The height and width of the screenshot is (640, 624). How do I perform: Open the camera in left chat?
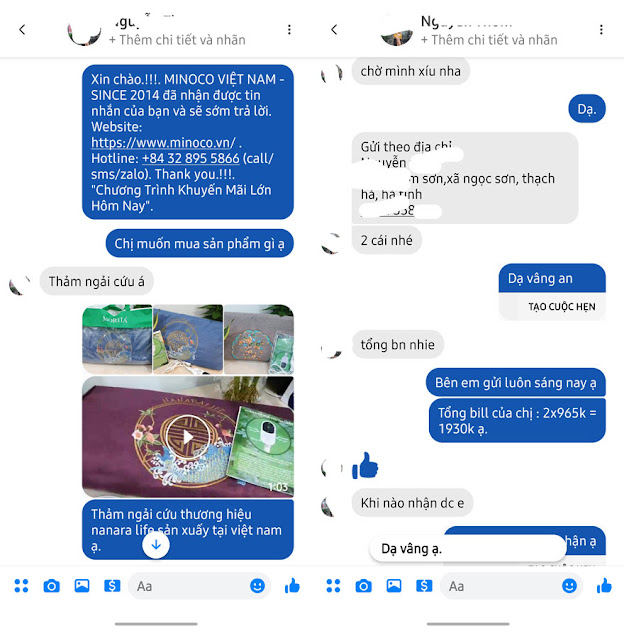click(x=51, y=586)
